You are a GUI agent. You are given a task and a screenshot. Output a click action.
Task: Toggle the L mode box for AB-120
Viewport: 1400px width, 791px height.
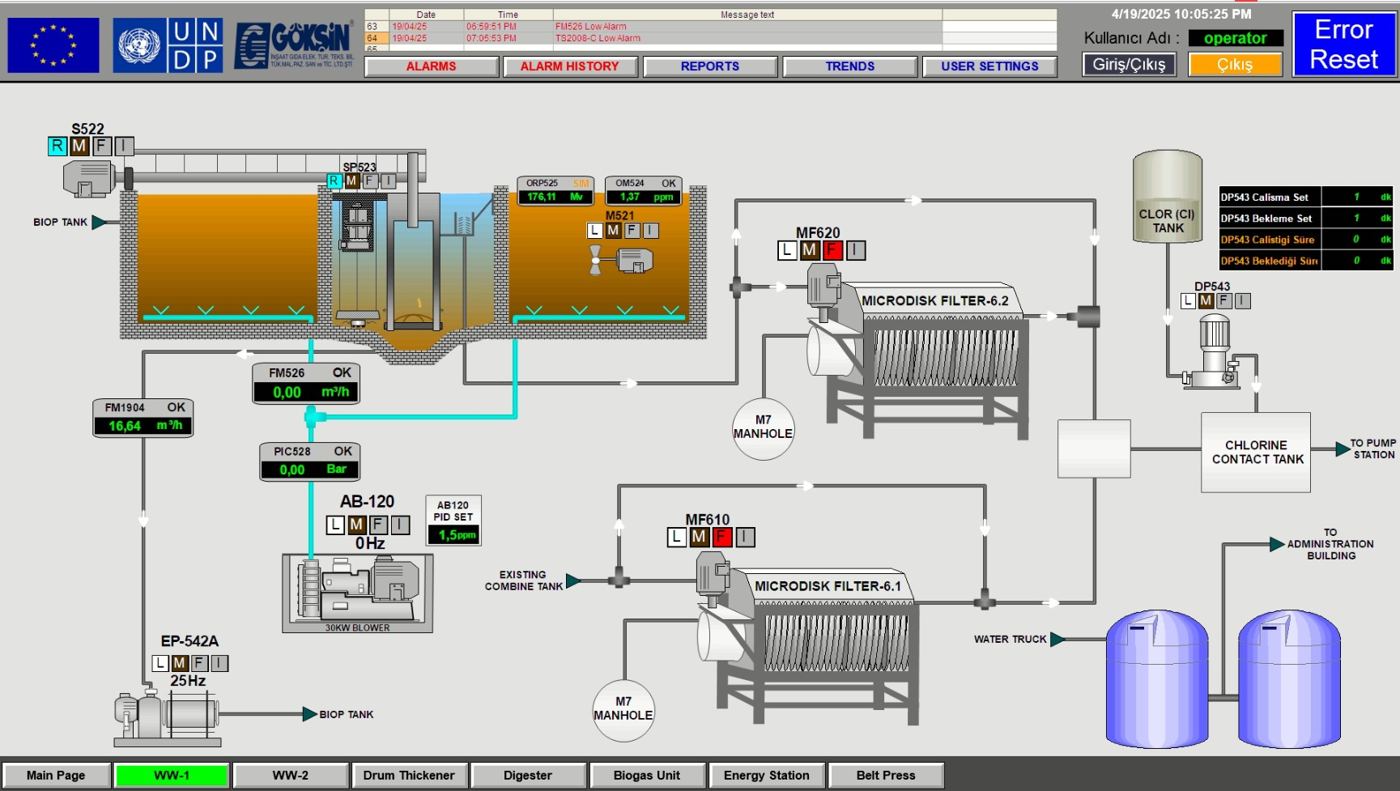pos(335,525)
